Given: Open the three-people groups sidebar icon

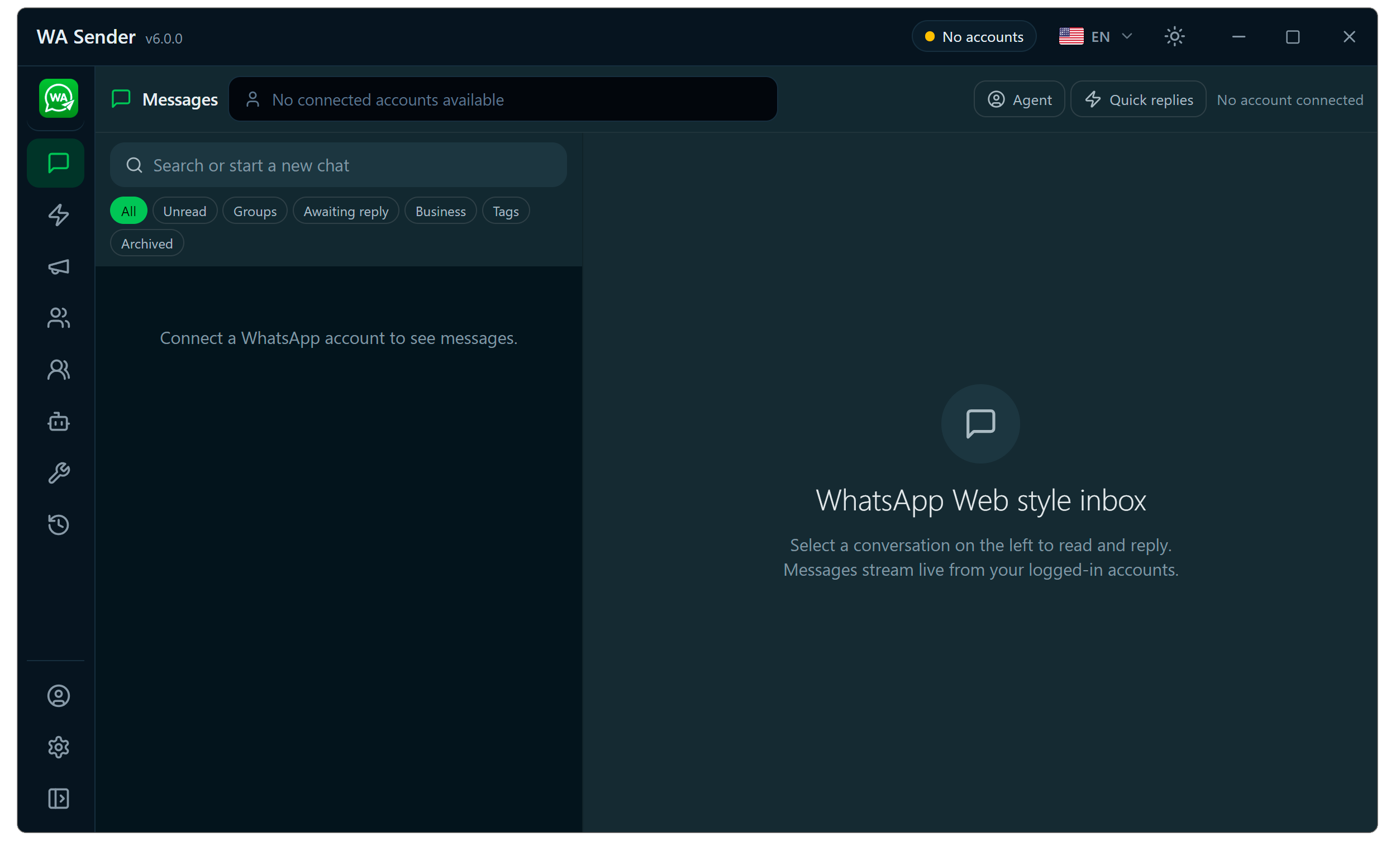Looking at the screenshot, I should point(59,318).
